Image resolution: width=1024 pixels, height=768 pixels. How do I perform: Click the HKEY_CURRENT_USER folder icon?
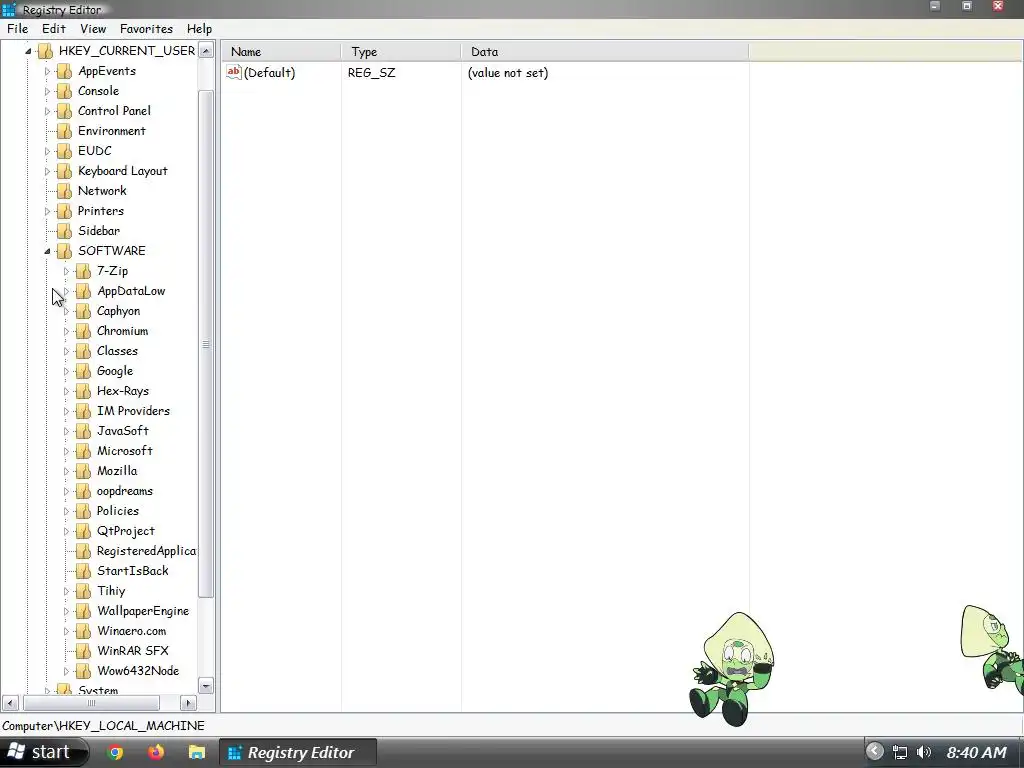pyautogui.click(x=45, y=51)
